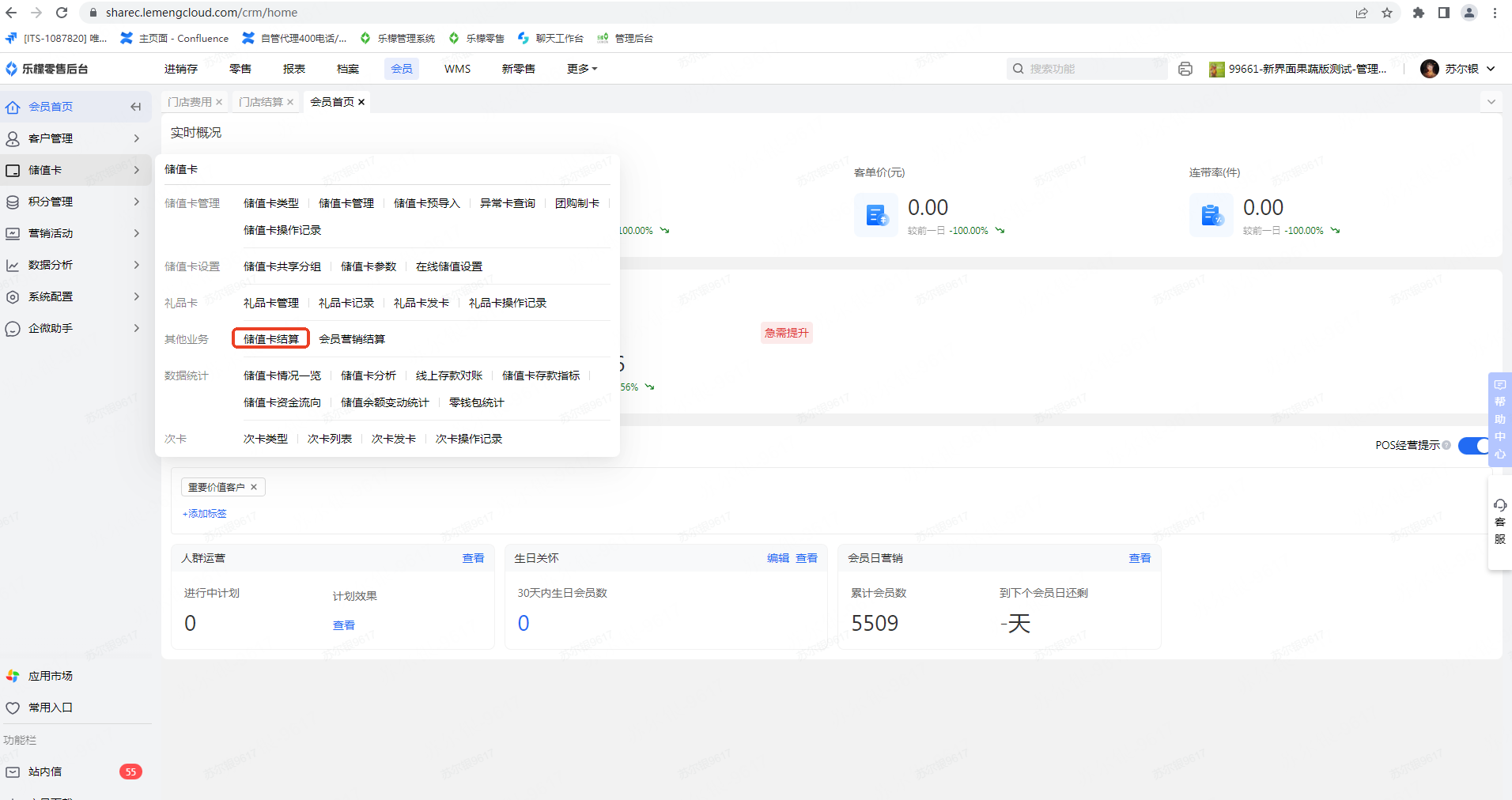
Task: Expand the 积分管理 sidebar chevron
Action: pos(137,202)
